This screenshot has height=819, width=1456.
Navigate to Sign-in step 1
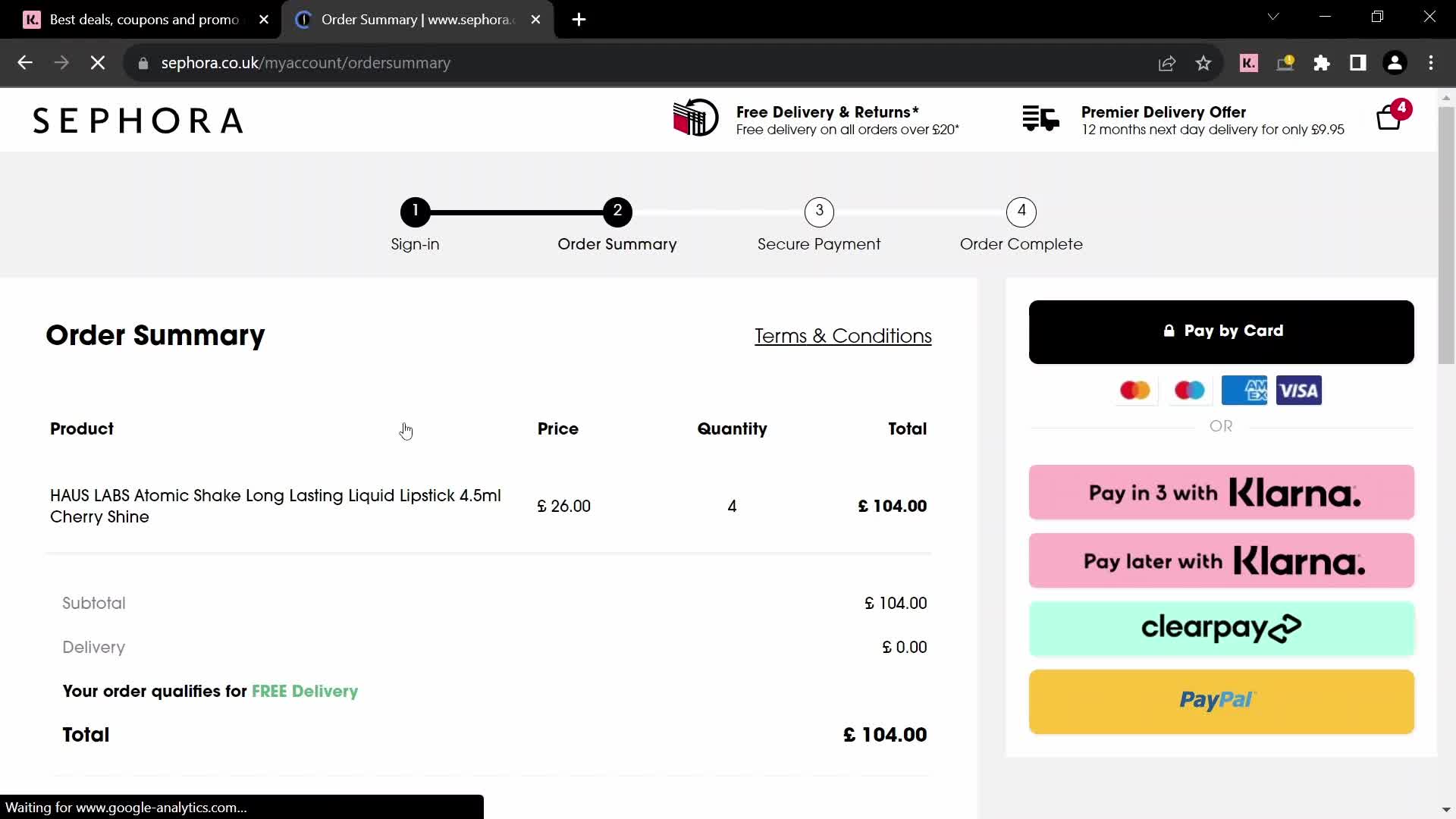click(x=415, y=210)
